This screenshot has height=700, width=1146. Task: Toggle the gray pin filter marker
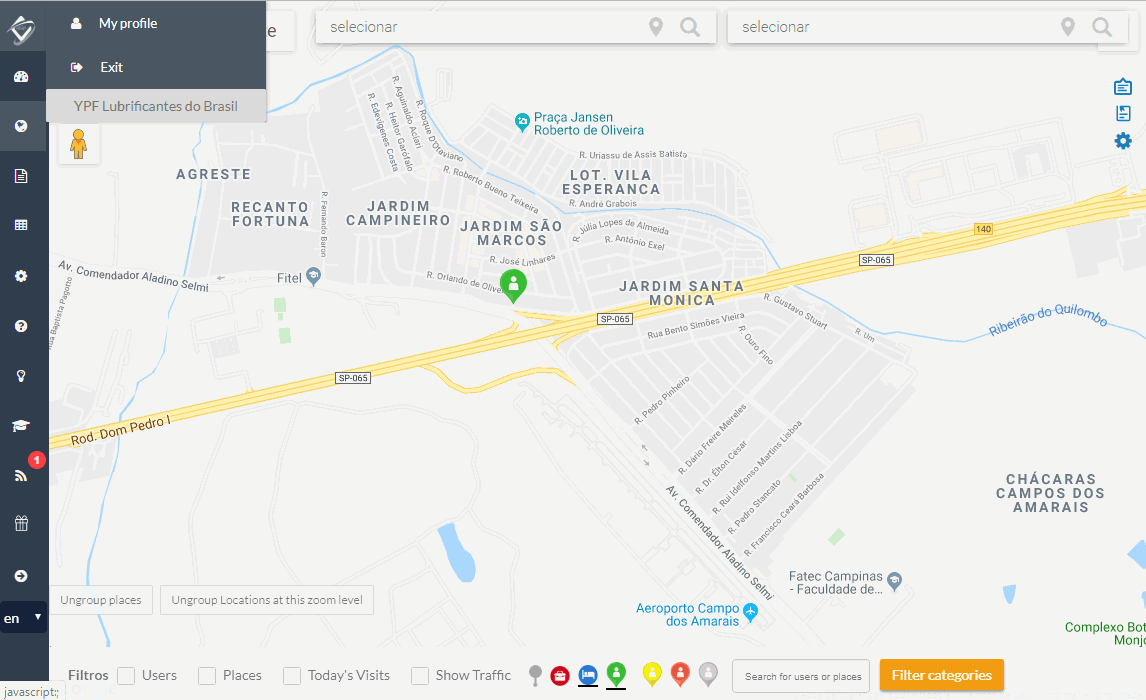(536, 675)
